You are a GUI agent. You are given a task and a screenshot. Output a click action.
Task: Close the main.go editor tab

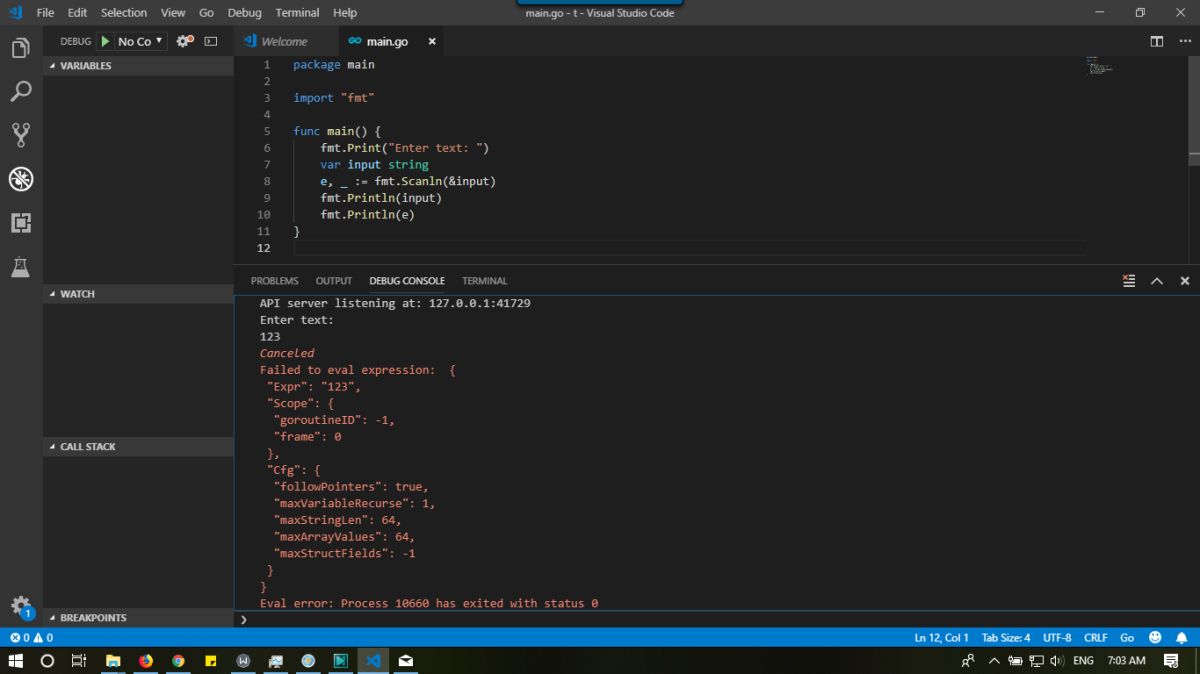pos(432,41)
